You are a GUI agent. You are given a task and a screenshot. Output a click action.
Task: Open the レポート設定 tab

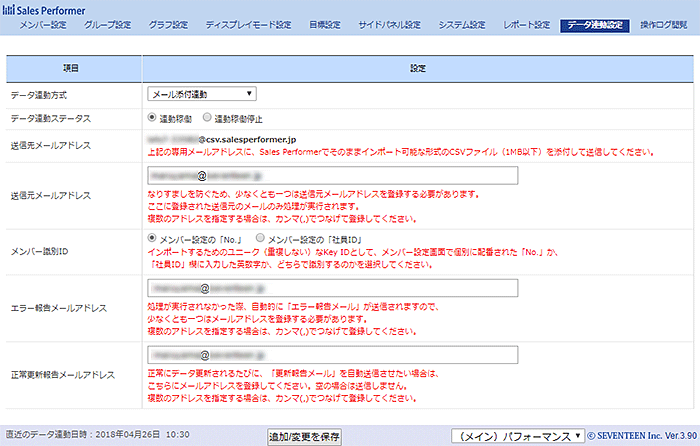(526, 25)
